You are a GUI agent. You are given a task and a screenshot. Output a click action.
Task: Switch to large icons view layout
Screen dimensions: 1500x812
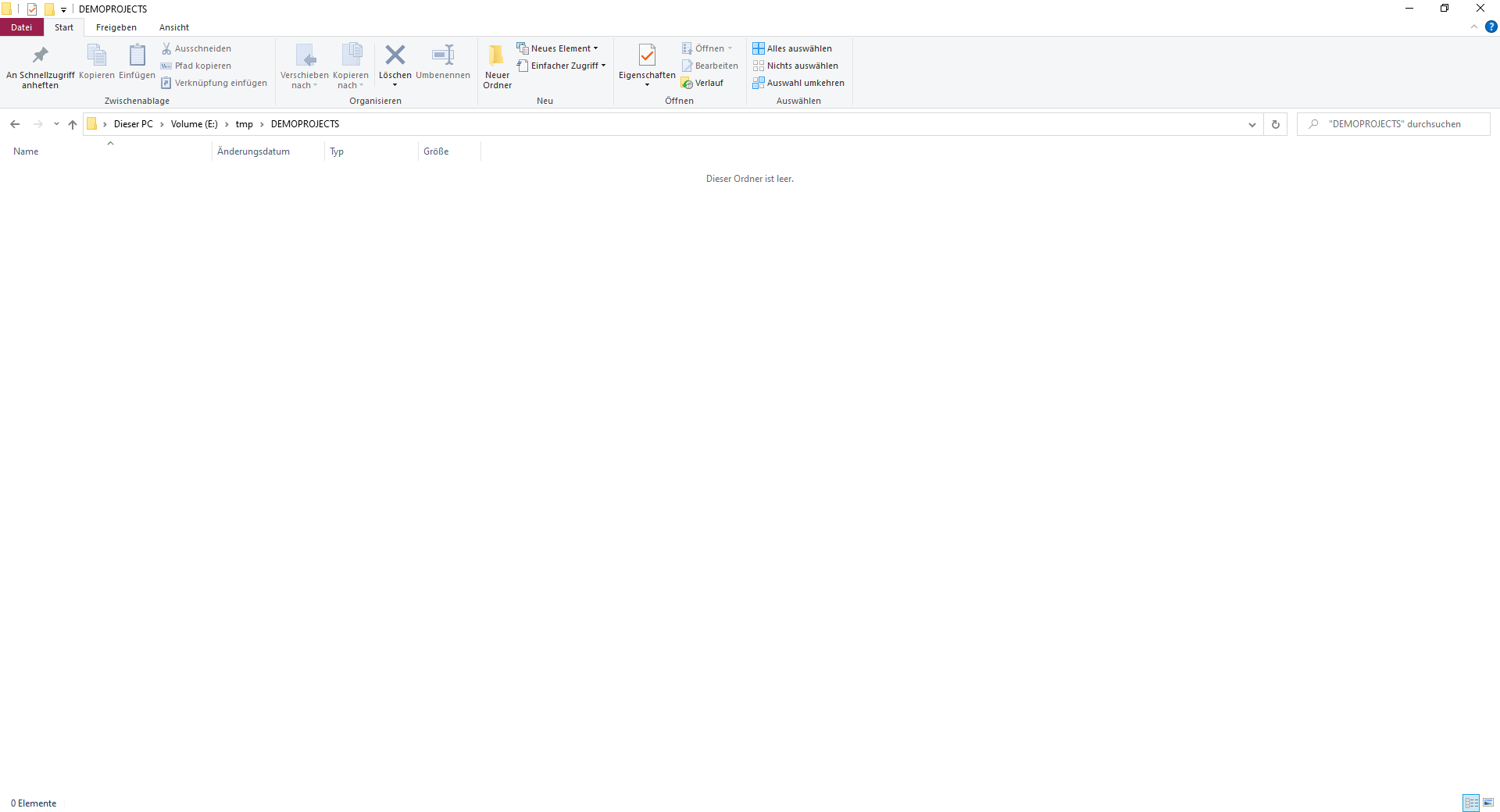pos(1488,803)
